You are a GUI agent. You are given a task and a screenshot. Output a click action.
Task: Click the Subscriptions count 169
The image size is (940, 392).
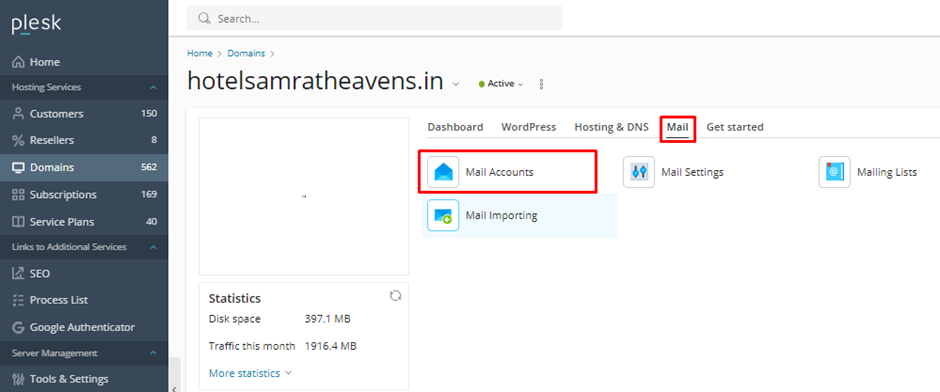click(149, 194)
